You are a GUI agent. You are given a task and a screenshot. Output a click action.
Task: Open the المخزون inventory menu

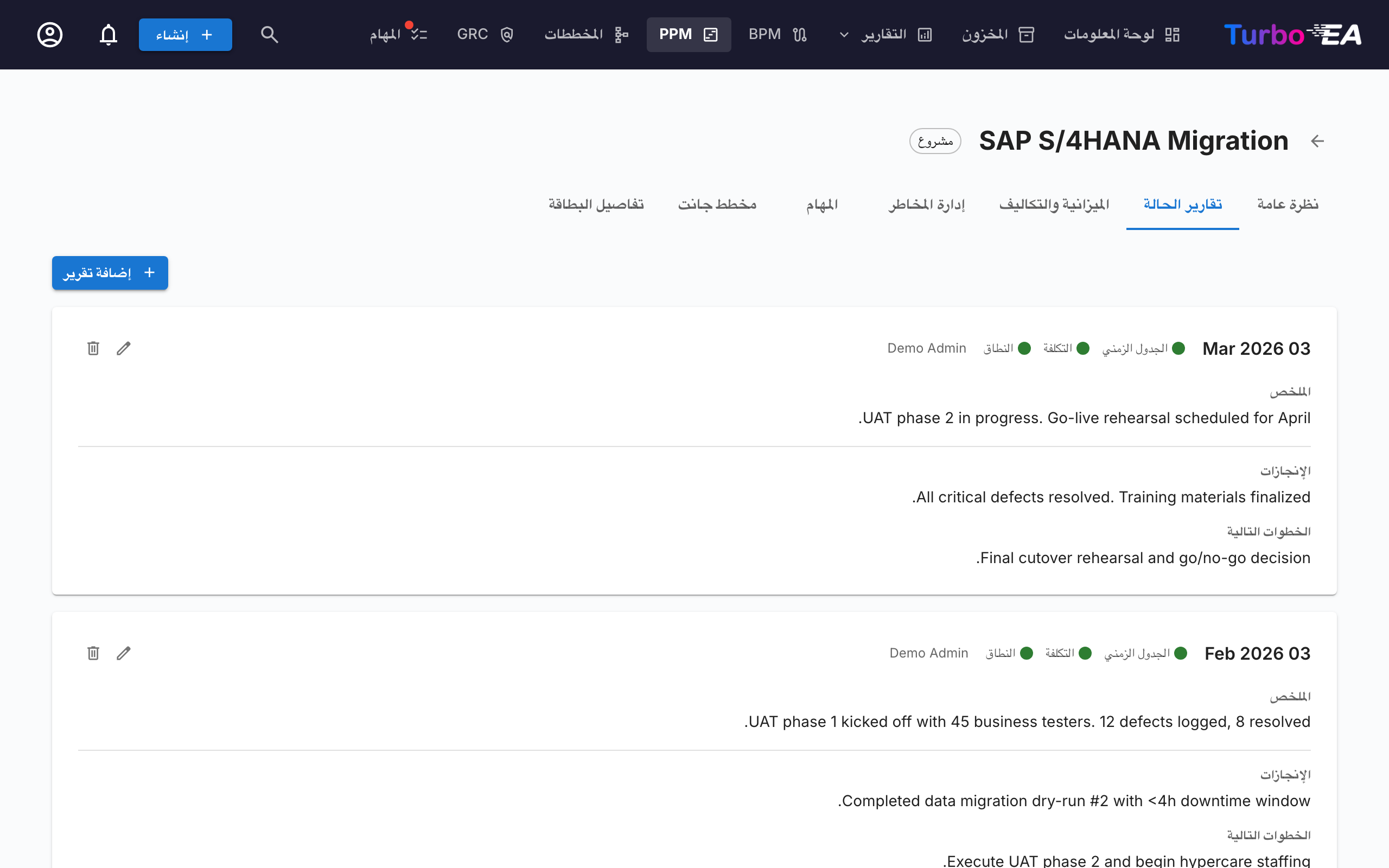click(x=998, y=34)
